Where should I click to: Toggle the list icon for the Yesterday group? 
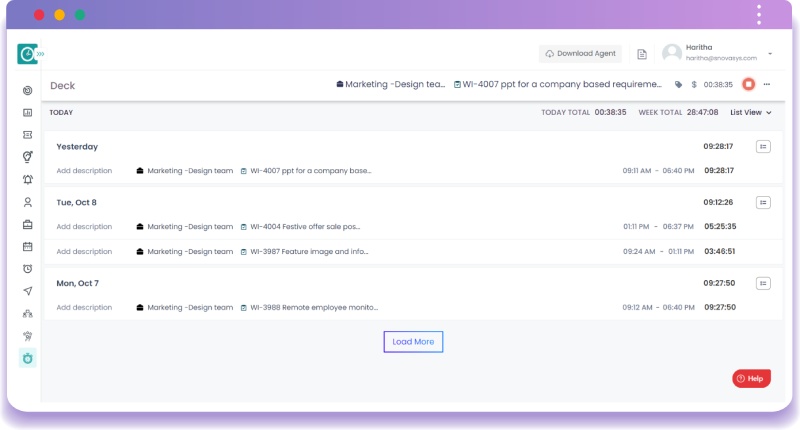(x=763, y=146)
